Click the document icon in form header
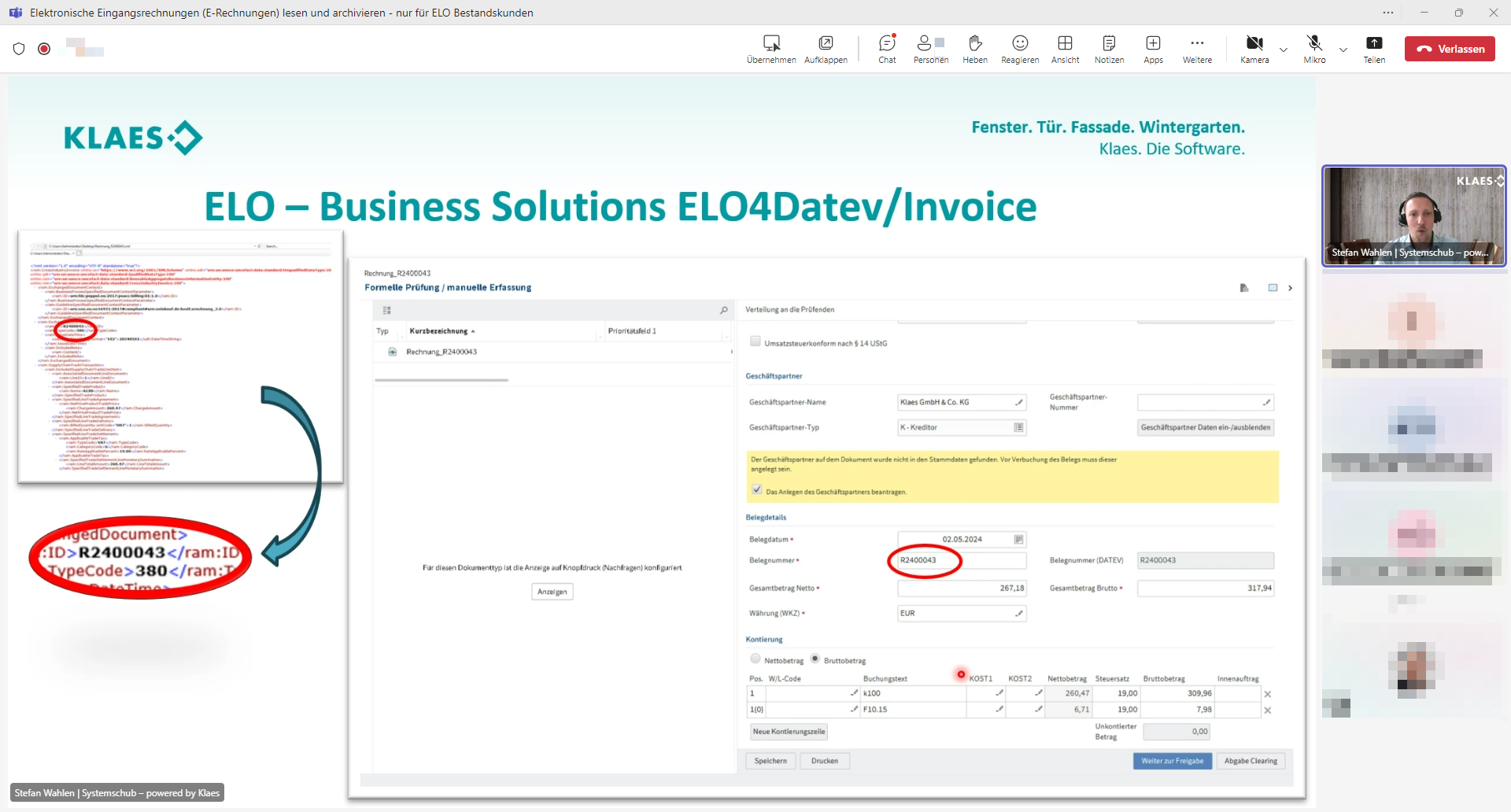This screenshot has height=812, width=1511. point(1244,288)
